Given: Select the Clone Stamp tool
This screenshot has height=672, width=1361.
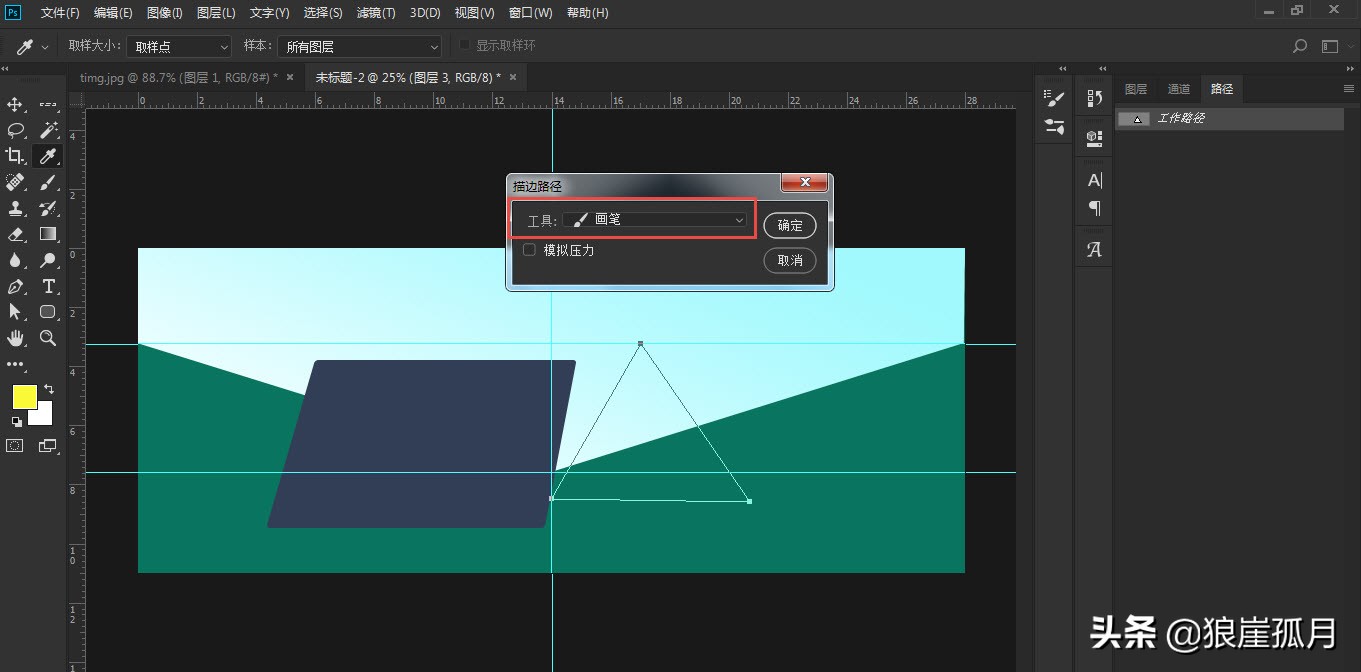Looking at the screenshot, I should pos(15,208).
